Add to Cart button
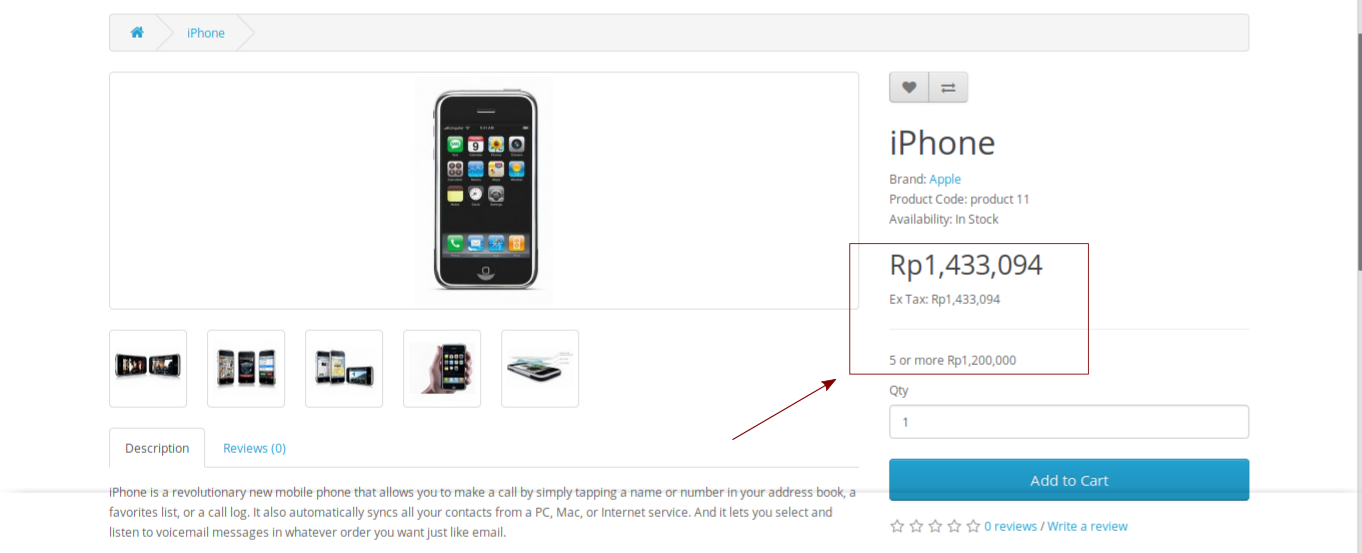This screenshot has height=553, width=1362. pyautogui.click(x=1069, y=480)
